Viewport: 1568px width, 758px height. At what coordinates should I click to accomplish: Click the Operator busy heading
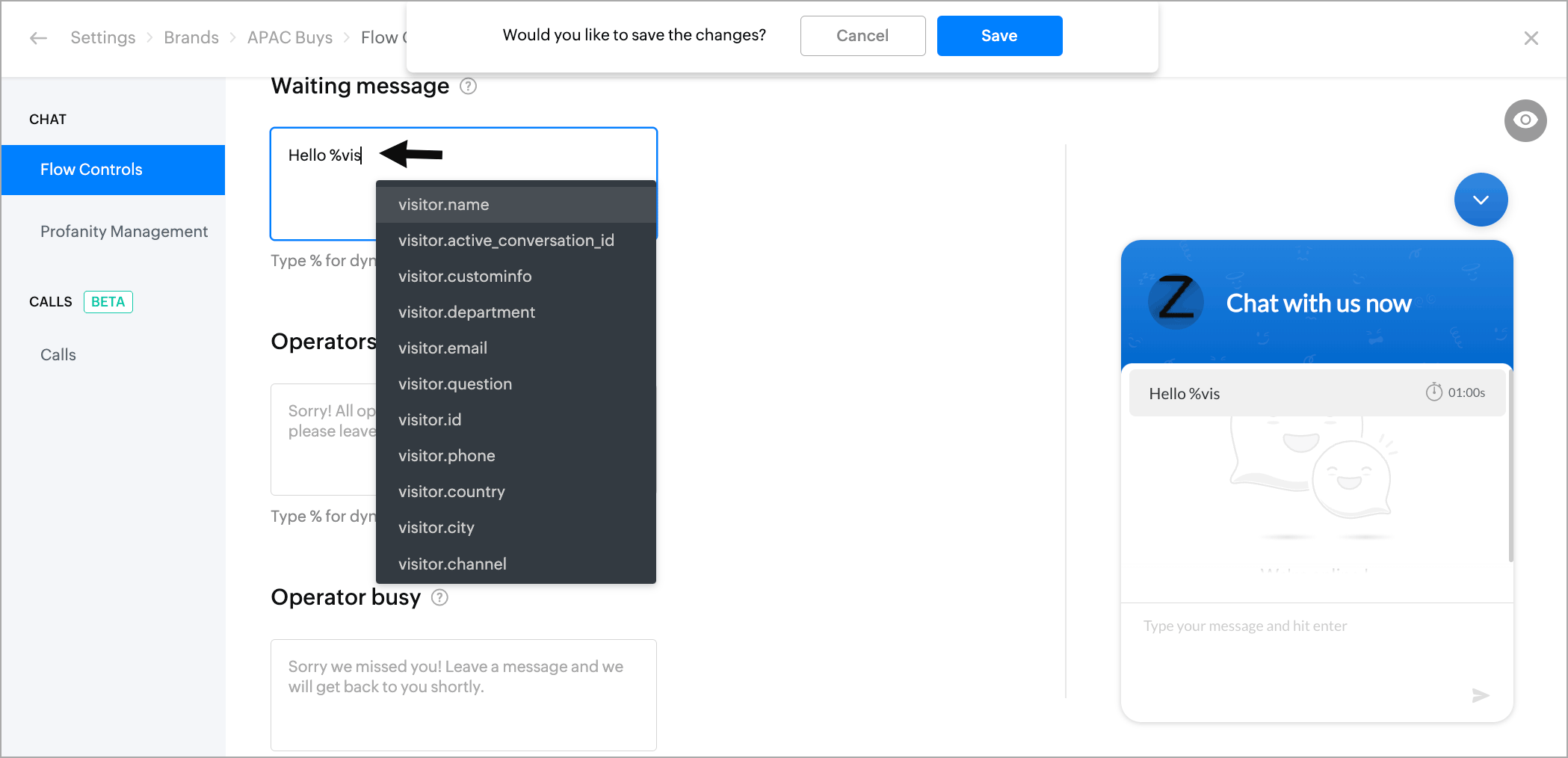(346, 597)
